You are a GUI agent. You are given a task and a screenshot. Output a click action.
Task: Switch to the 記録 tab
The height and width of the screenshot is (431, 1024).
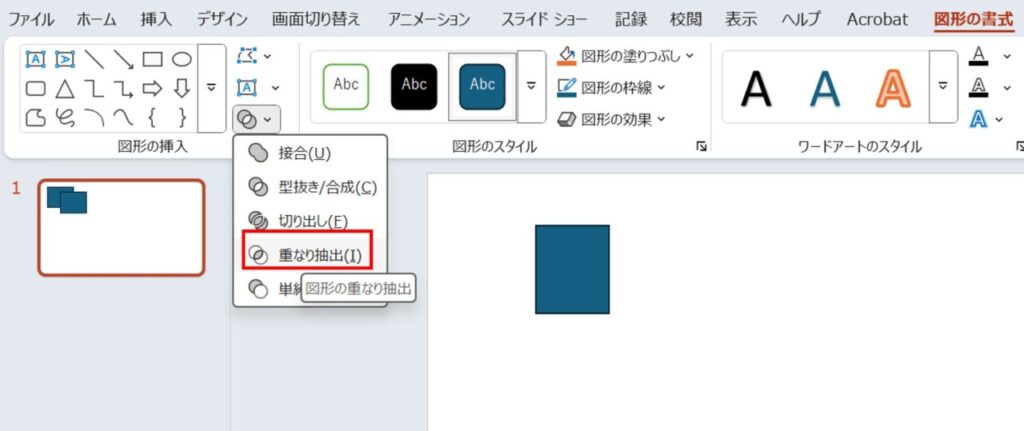coord(631,20)
